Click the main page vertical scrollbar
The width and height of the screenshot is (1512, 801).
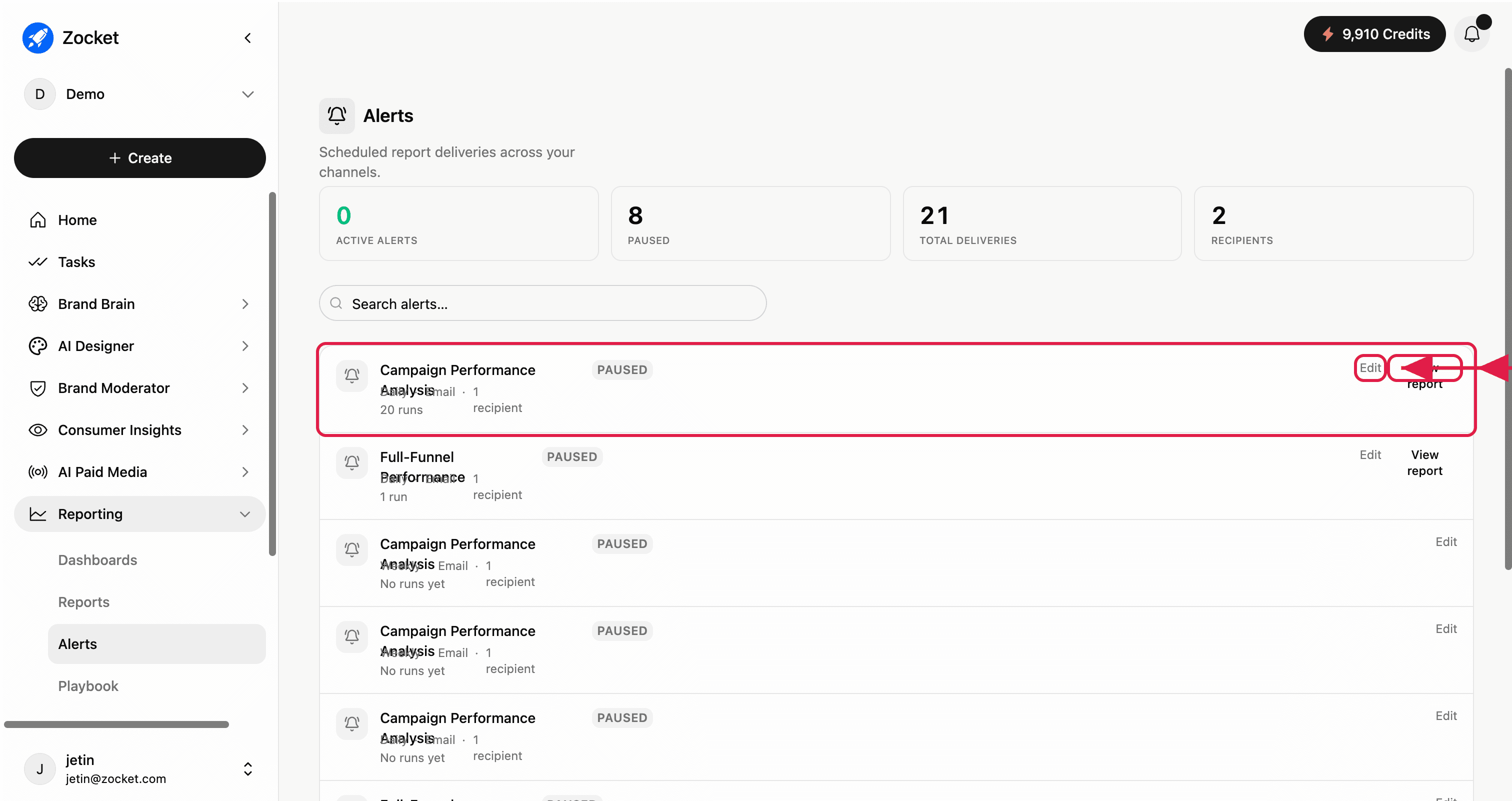click(1508, 318)
